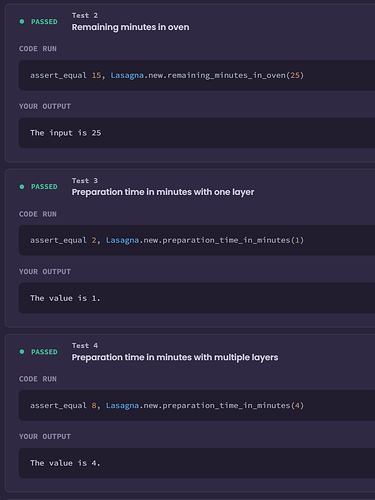Click the YOUR OUTPUT heading in Test 3
Viewport: 375px width, 500px height.
45,272
